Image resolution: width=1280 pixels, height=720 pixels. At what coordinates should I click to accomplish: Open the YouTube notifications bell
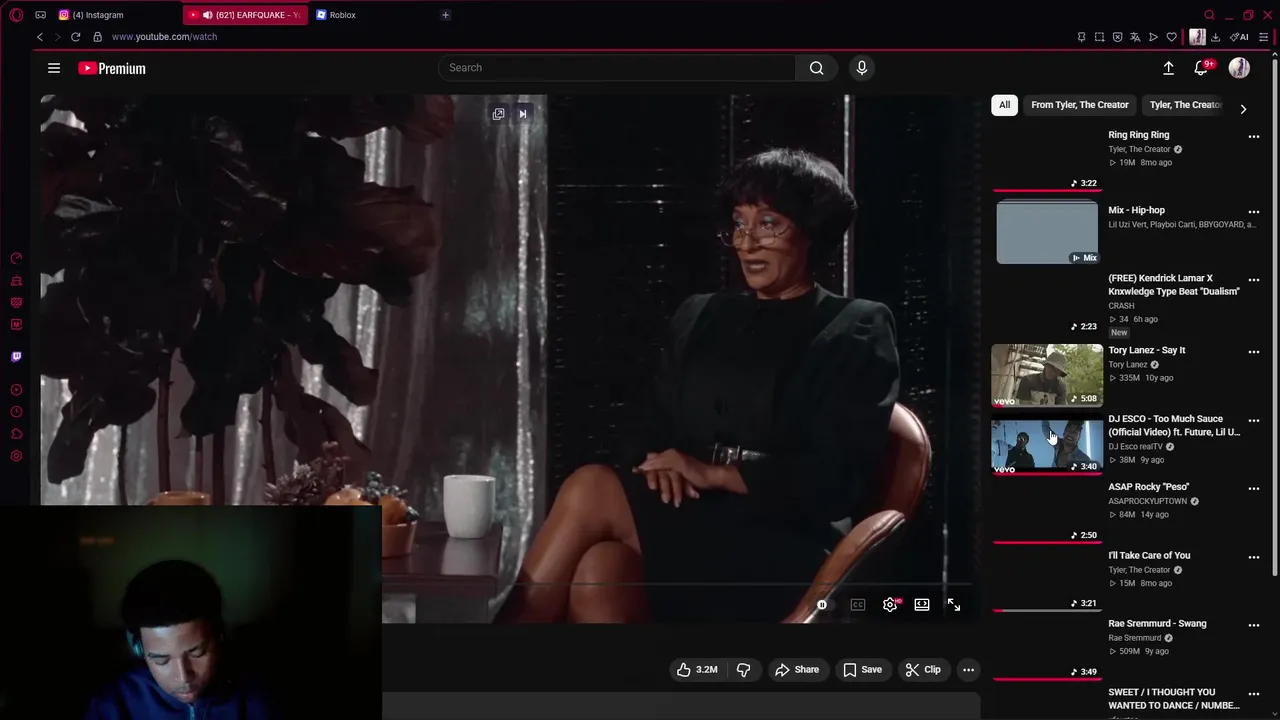[x=1202, y=68]
